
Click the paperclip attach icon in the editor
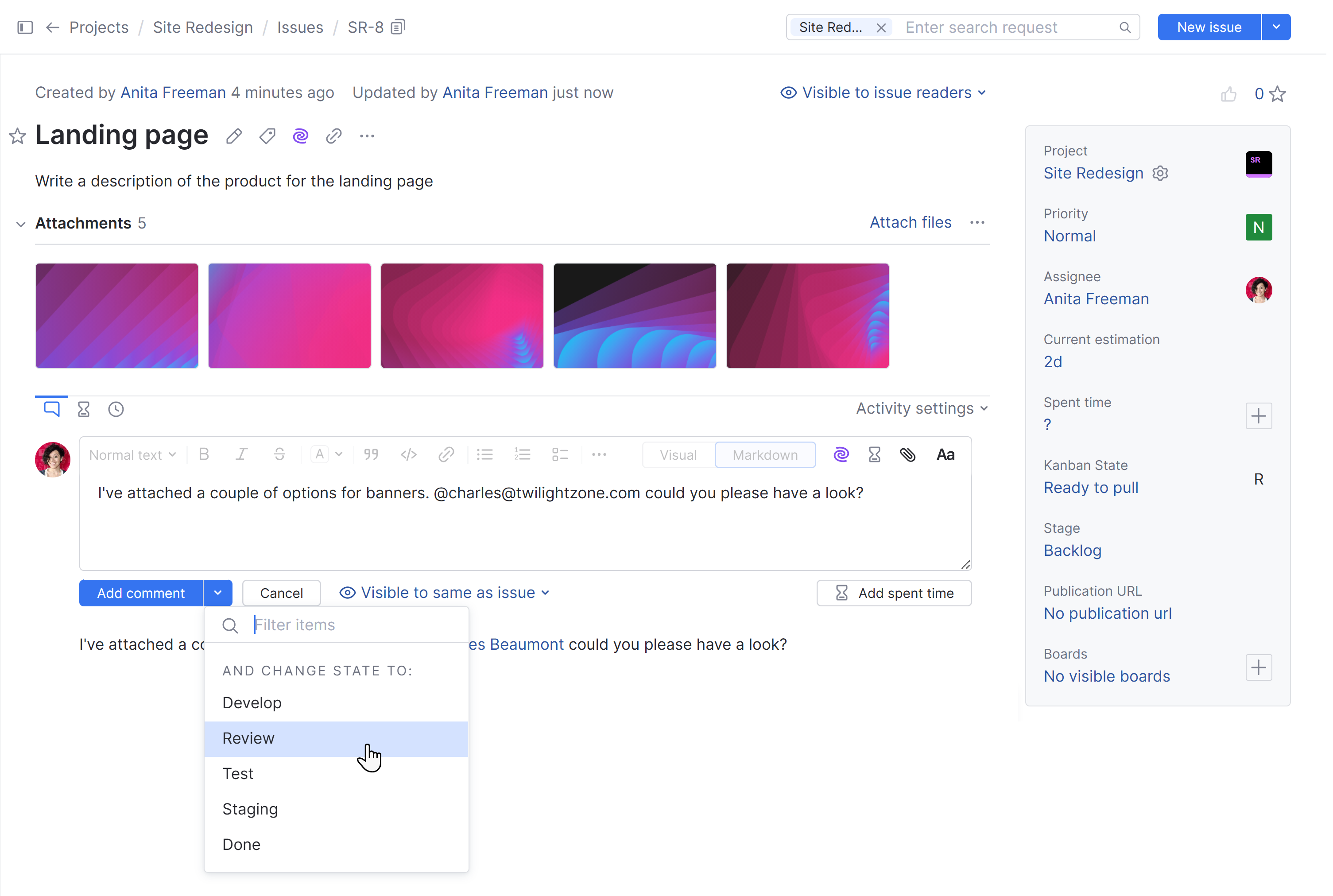tap(907, 455)
